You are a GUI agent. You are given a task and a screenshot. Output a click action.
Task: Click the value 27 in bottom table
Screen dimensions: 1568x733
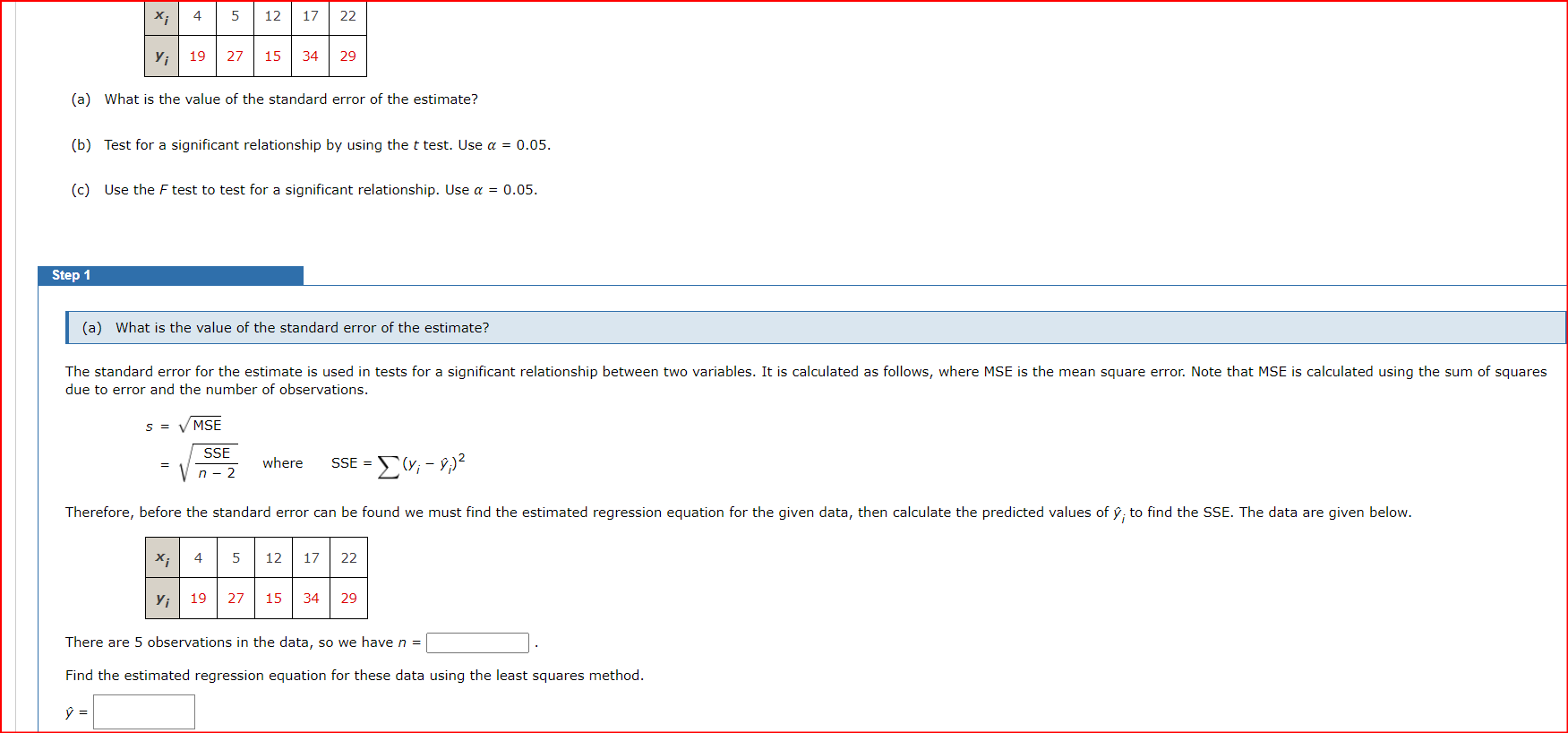click(236, 598)
